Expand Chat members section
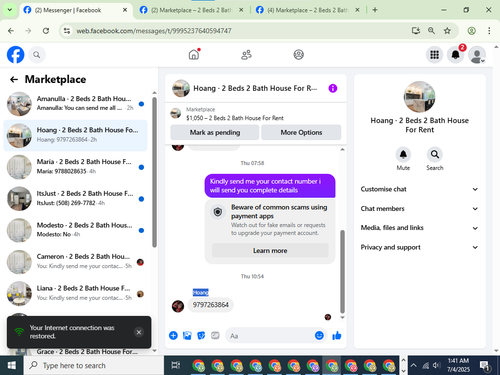This screenshot has height=375, width=500. pyautogui.click(x=419, y=209)
